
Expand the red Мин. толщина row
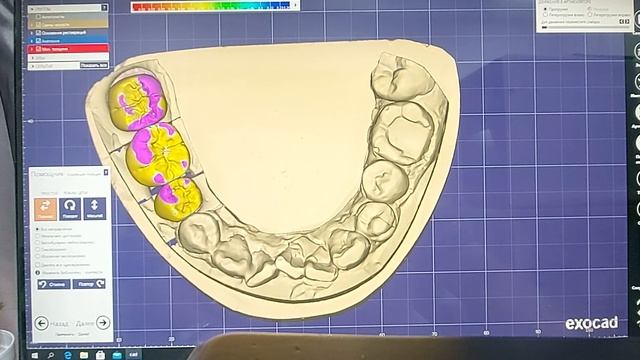click(32, 49)
